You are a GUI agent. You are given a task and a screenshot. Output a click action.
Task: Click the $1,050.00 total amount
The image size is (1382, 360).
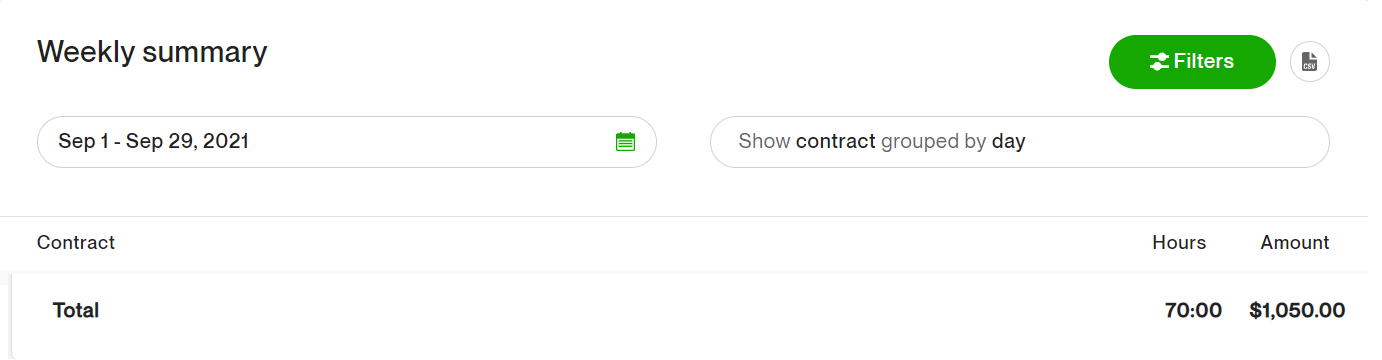tap(1297, 311)
